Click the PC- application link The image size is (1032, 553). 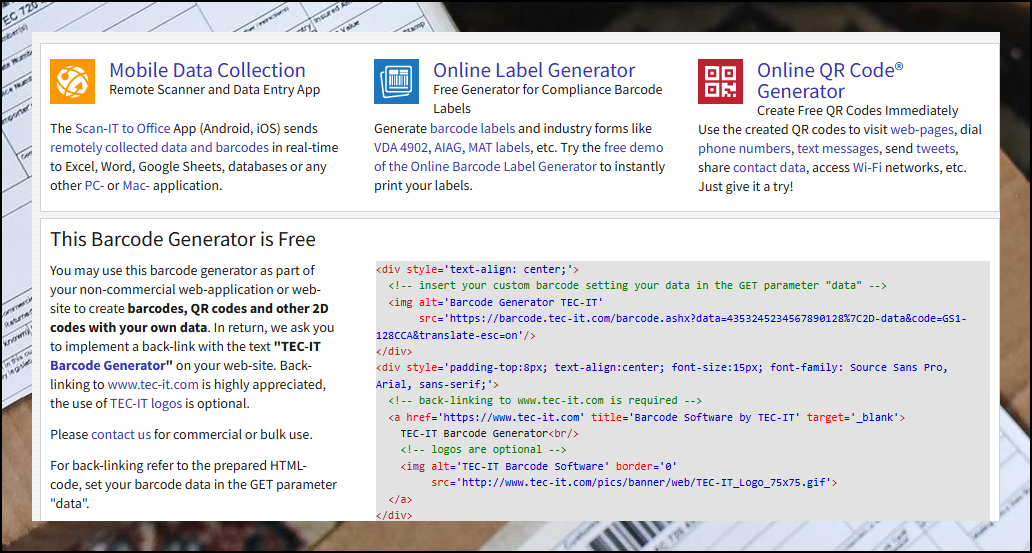94,186
